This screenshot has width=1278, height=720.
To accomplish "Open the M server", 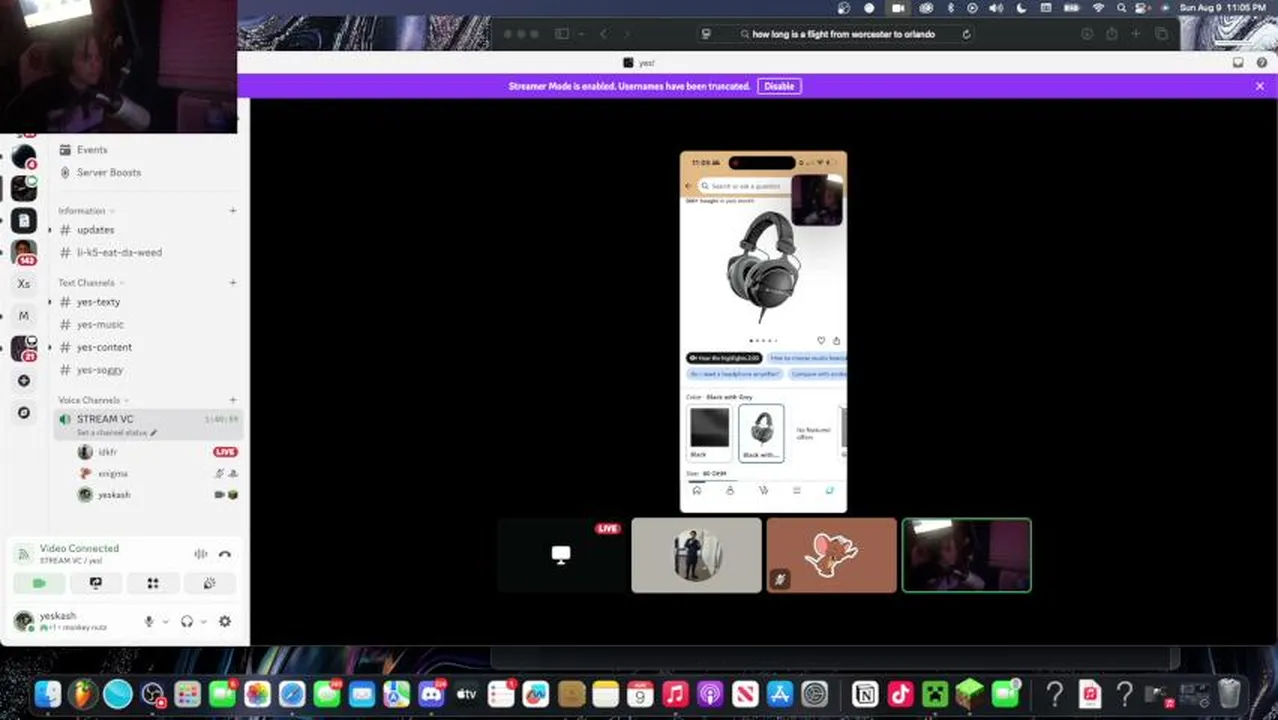I will coord(24,316).
